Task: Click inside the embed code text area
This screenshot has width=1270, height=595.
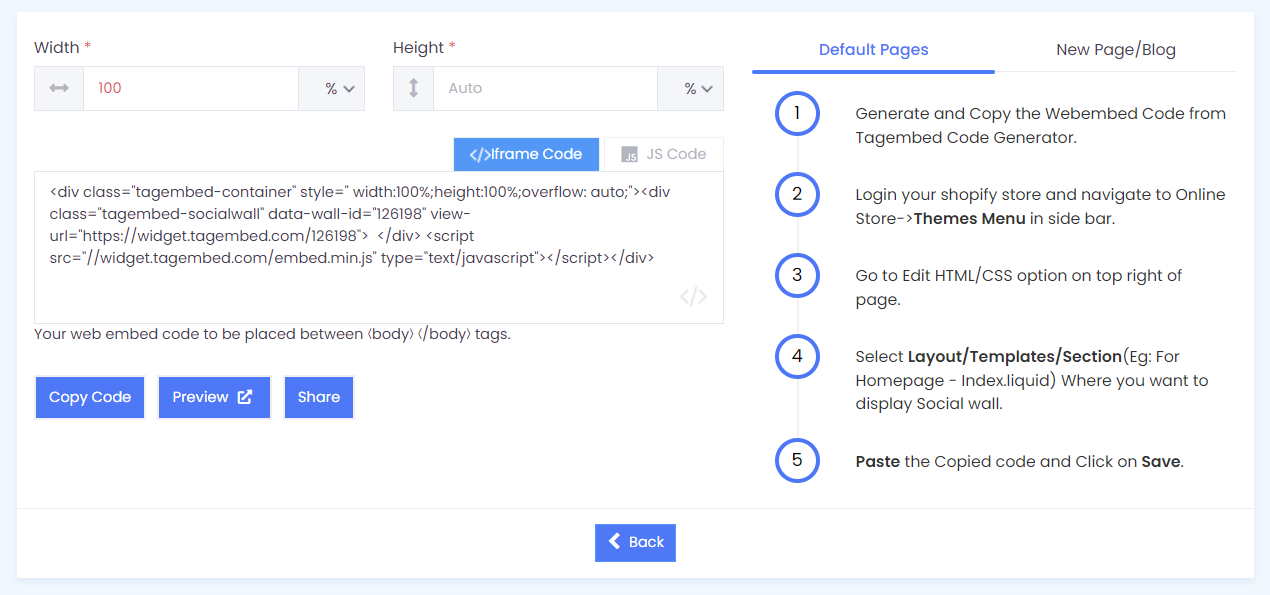Action: click(379, 247)
